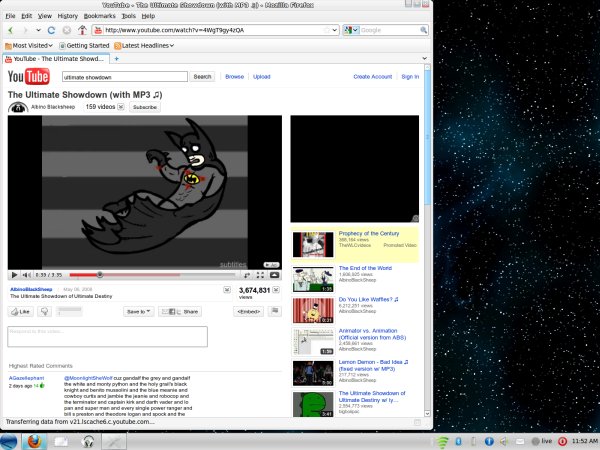The height and width of the screenshot is (450, 600).
Task: Click the video play button
Action: click(x=15, y=274)
